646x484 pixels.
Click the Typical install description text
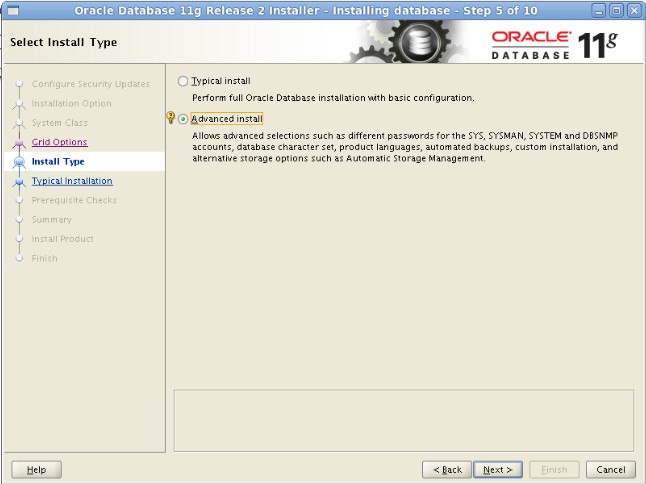coord(333,98)
